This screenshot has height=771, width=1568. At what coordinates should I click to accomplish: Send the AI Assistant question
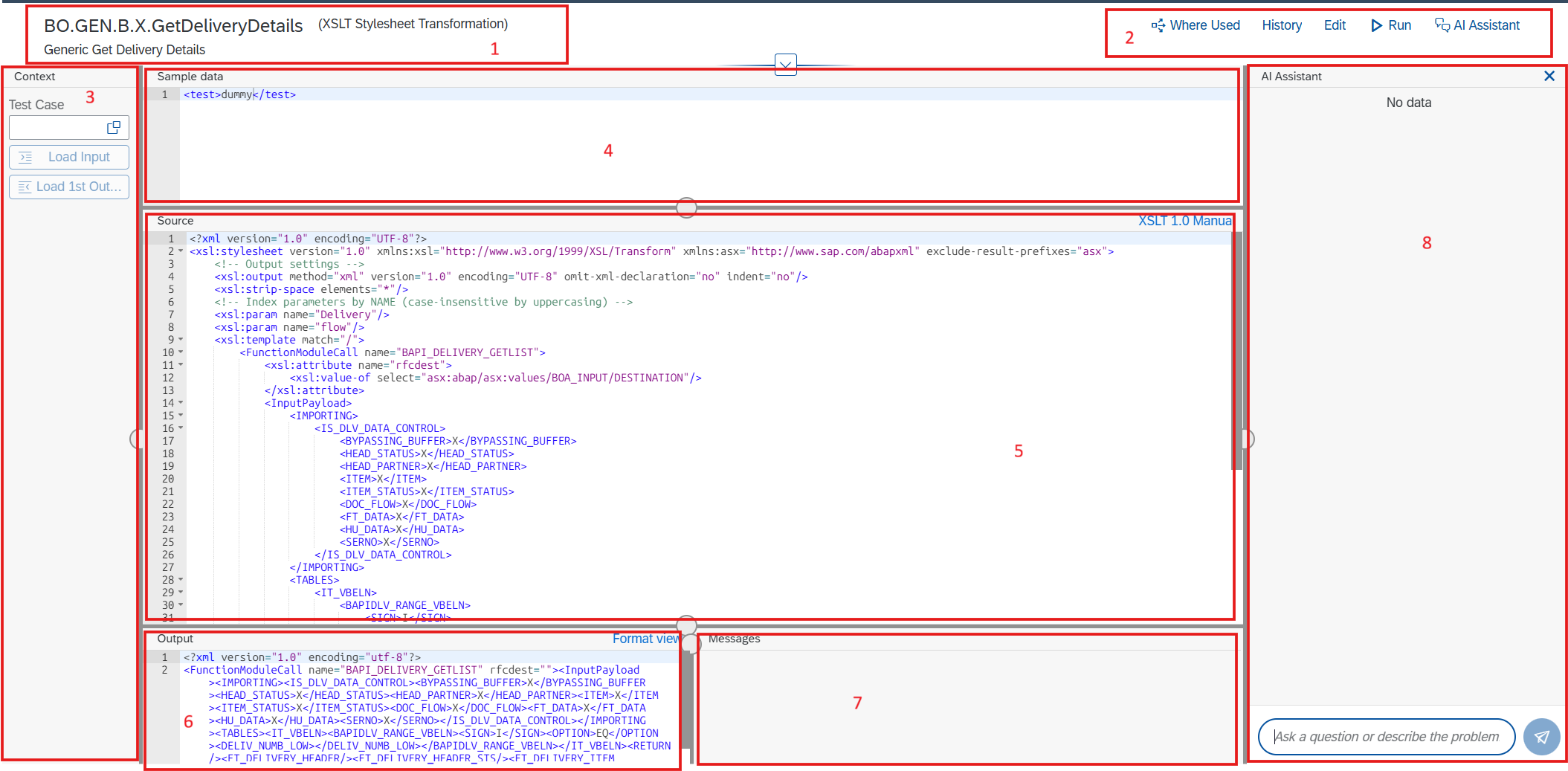tap(1541, 737)
